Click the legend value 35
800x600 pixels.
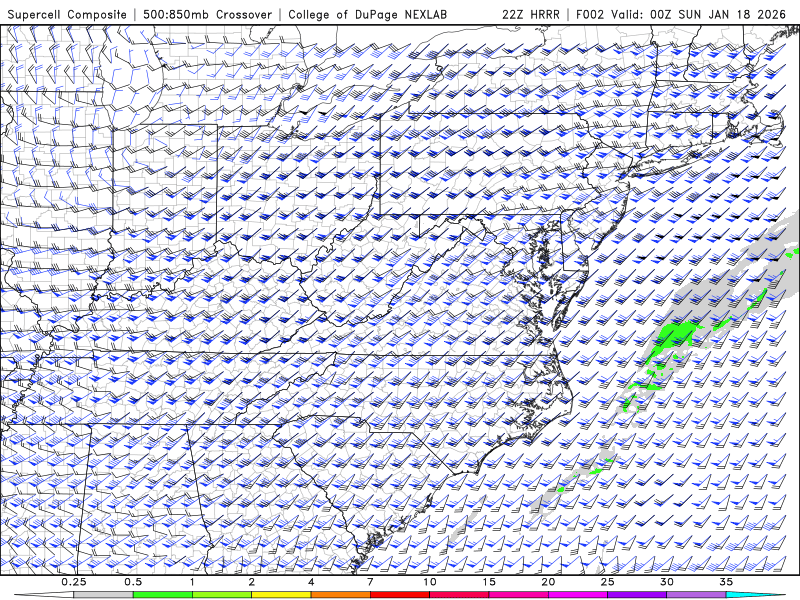point(726,582)
